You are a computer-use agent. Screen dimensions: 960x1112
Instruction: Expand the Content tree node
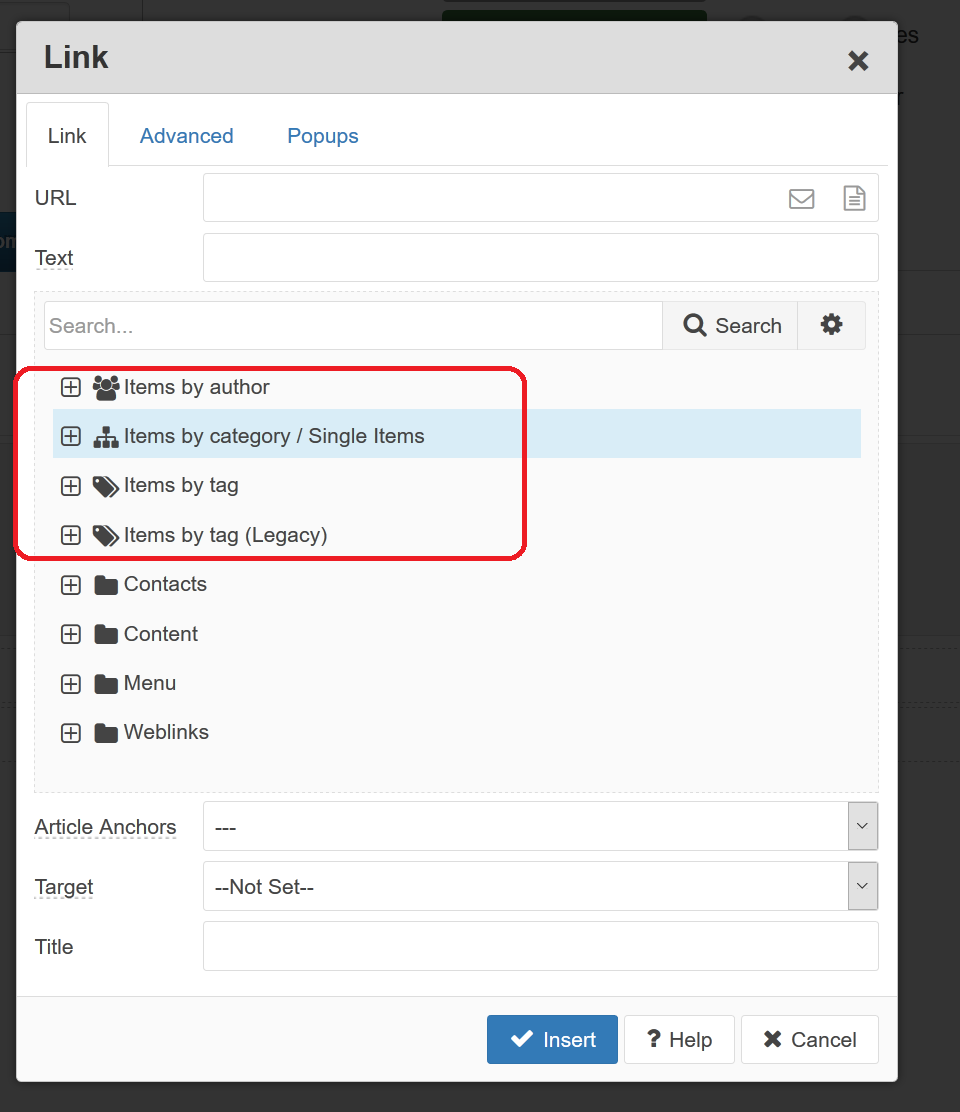pos(71,634)
